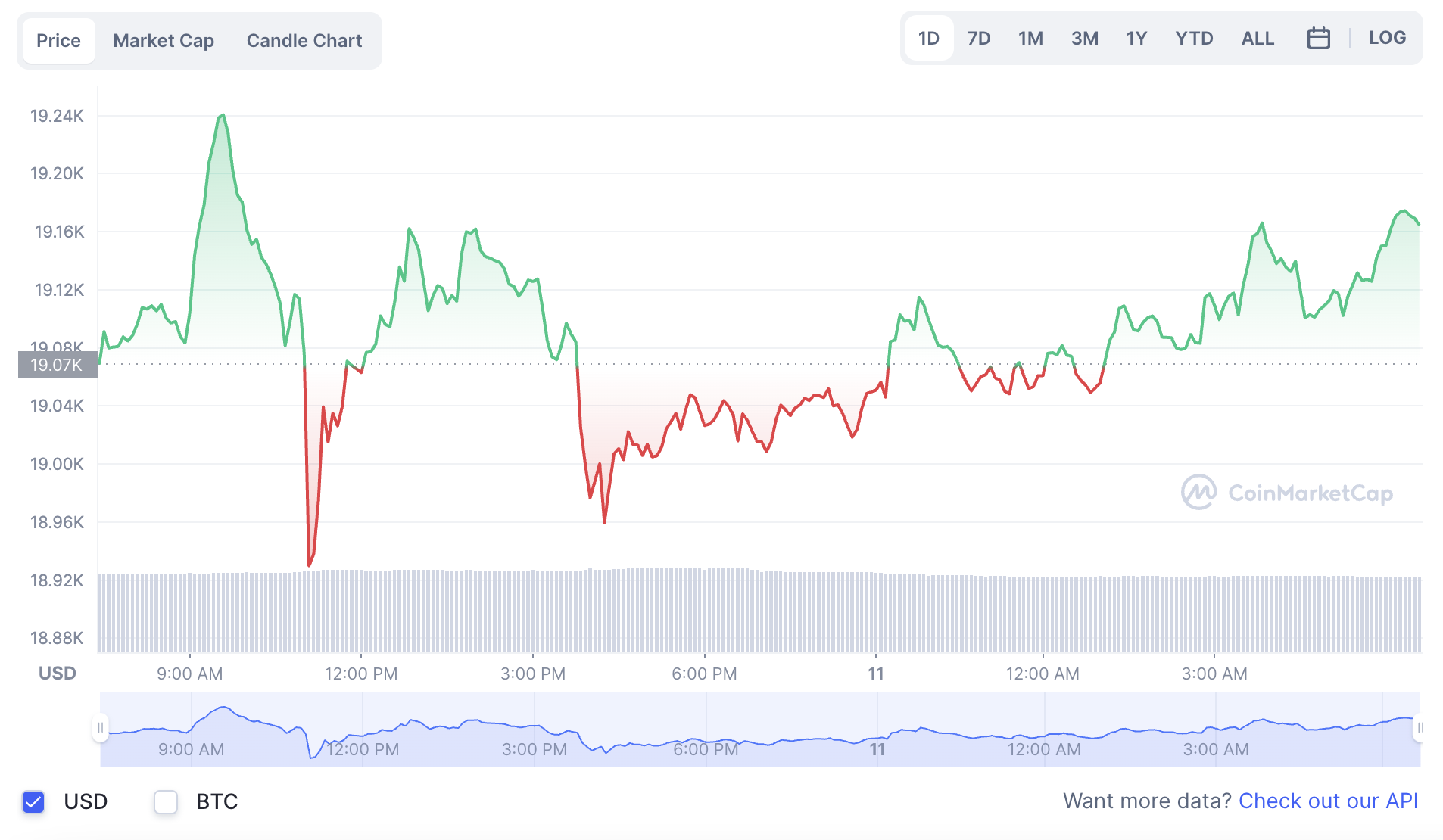Viewport: 1443px width, 840px height.
Task: Click the CoinMarketCap watermark logo
Action: (1287, 493)
